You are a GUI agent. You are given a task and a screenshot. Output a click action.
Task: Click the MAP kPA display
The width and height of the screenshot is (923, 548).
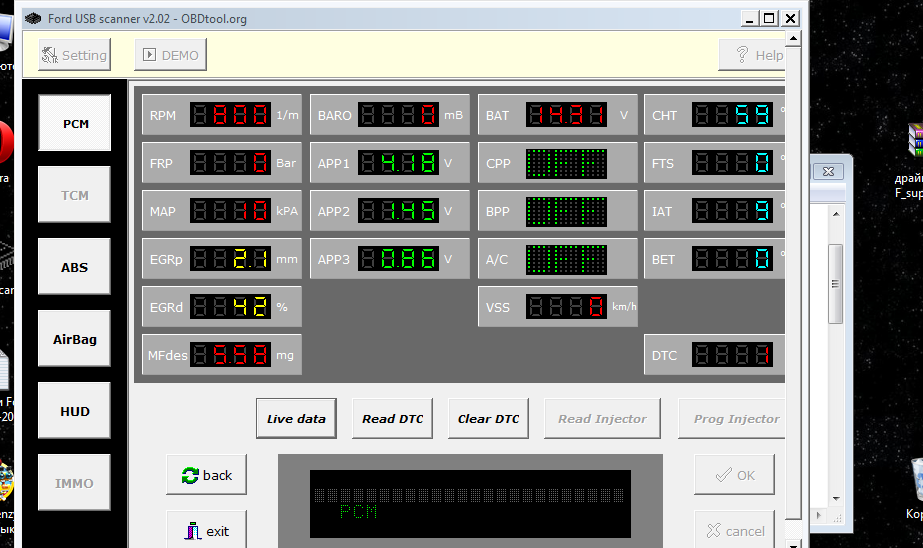(x=230, y=211)
